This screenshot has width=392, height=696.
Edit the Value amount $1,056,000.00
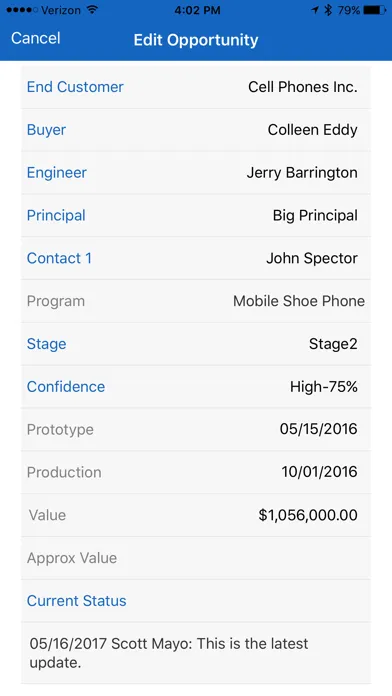click(x=308, y=515)
